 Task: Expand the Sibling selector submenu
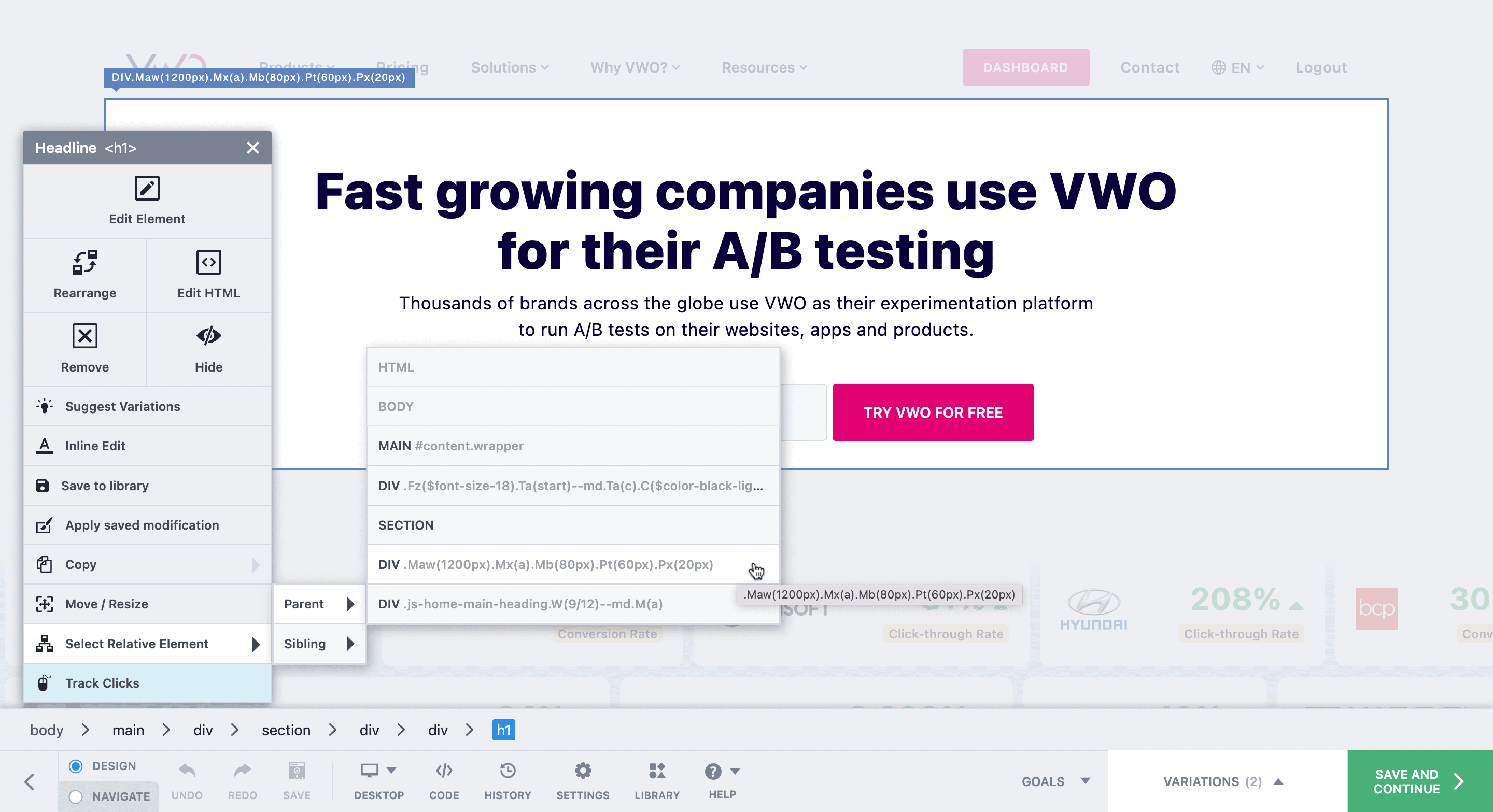349,644
